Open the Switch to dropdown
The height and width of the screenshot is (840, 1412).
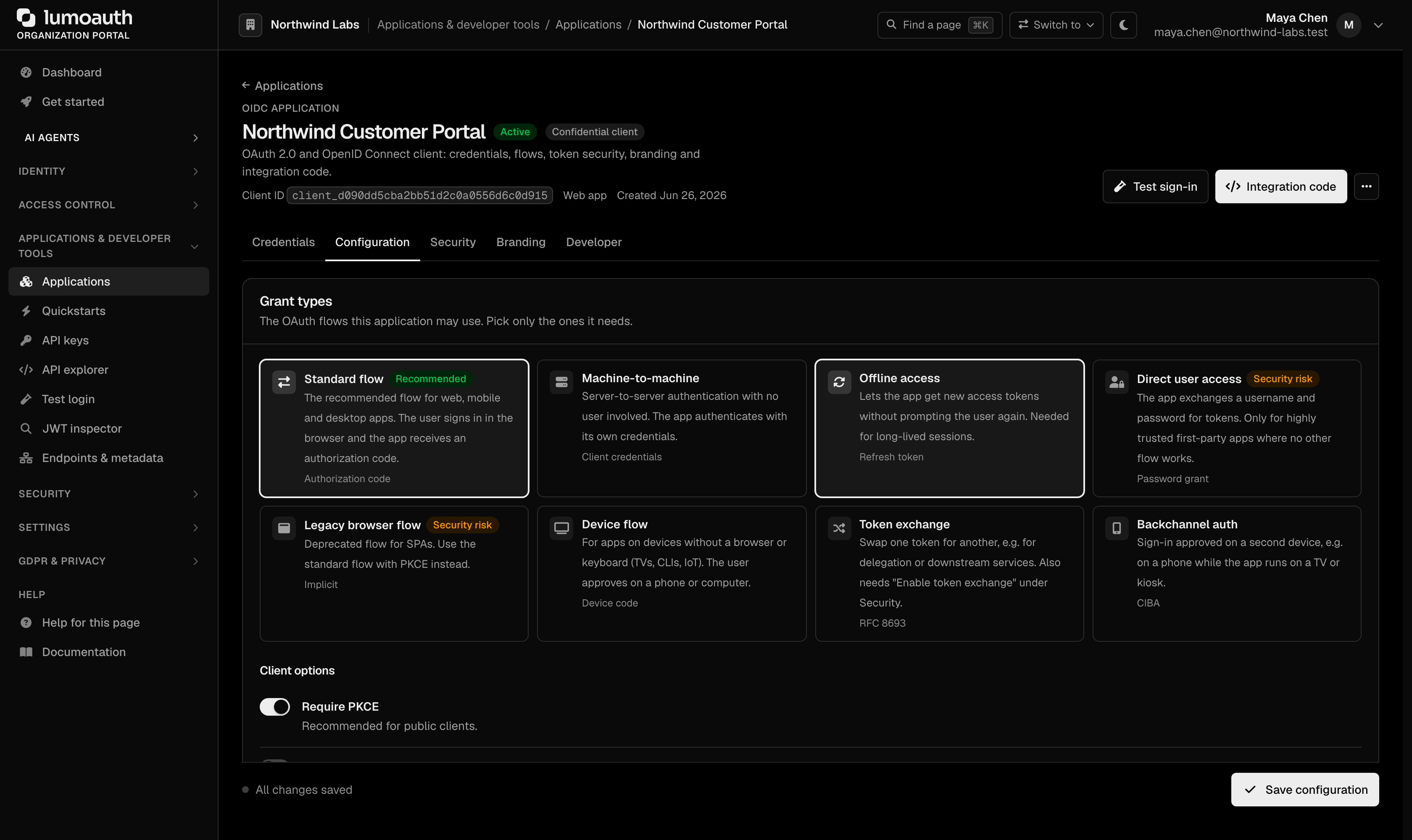pos(1056,25)
